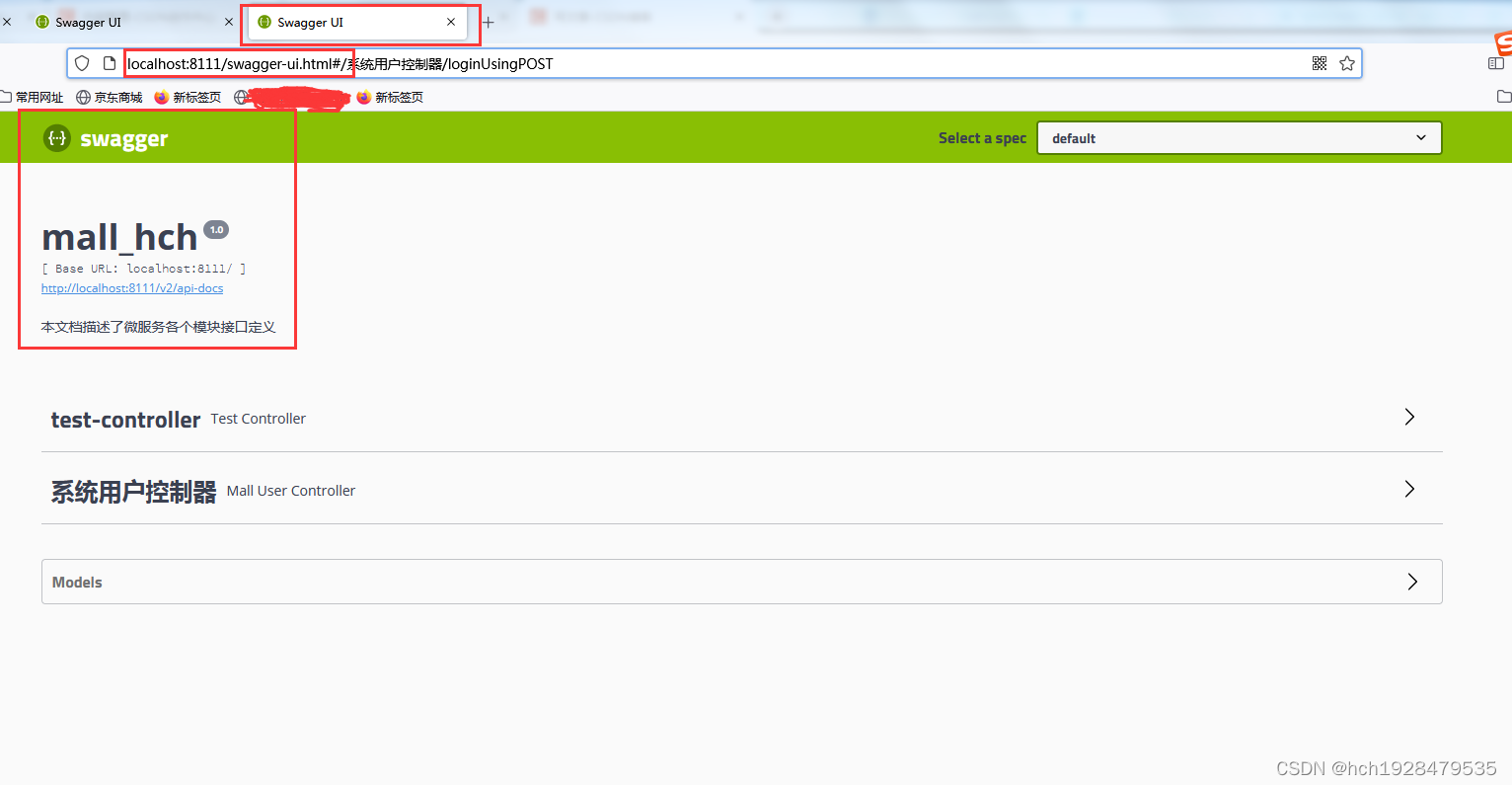Viewport: 1512px width, 785px height.
Task: Open the 京东商城 bookmark
Action: coord(110,97)
